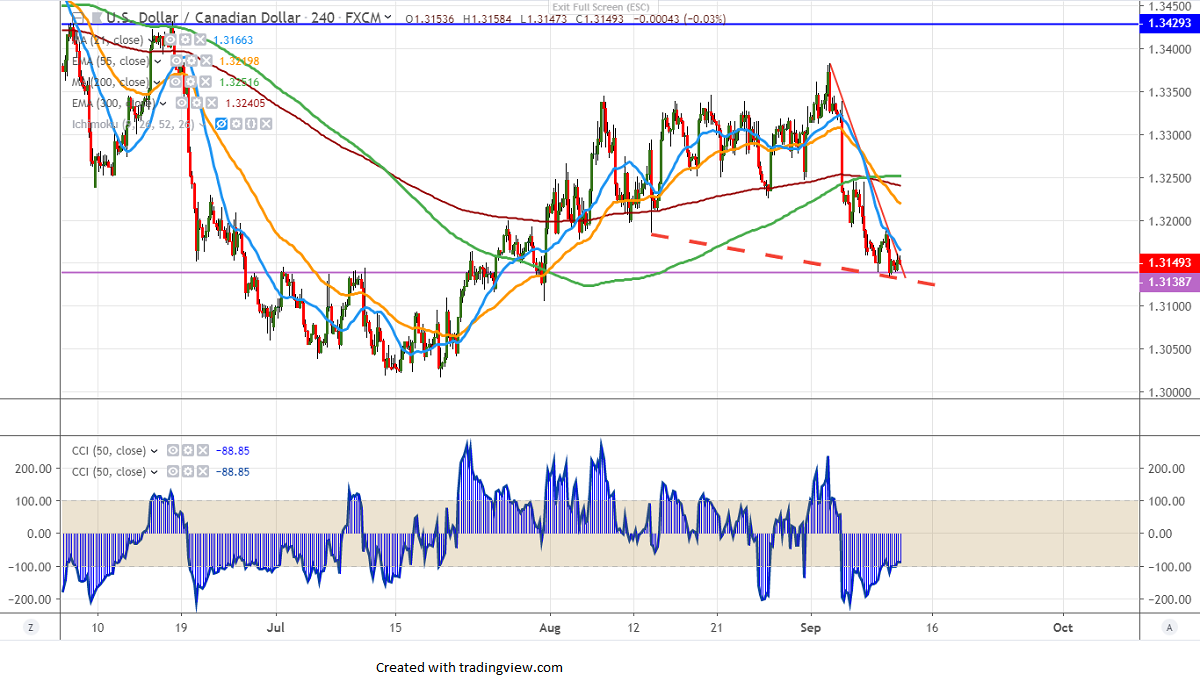Expand Ichimoku legend chevron
1201x685 pixels.
[203, 125]
